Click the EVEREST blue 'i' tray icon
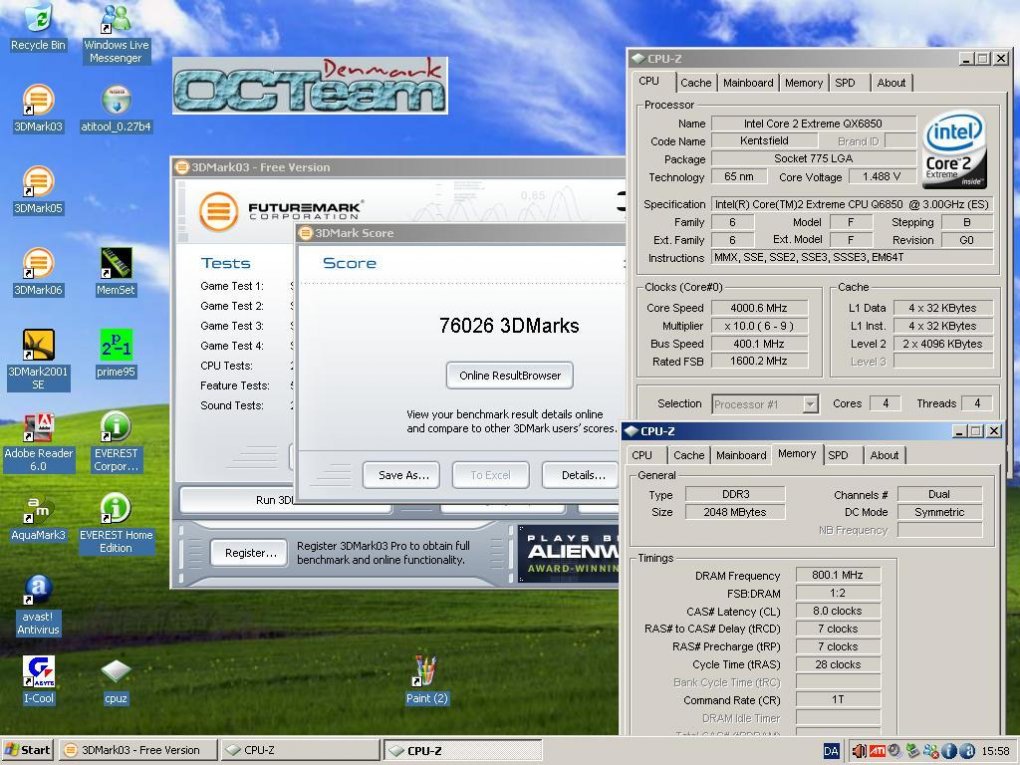 pos(948,751)
